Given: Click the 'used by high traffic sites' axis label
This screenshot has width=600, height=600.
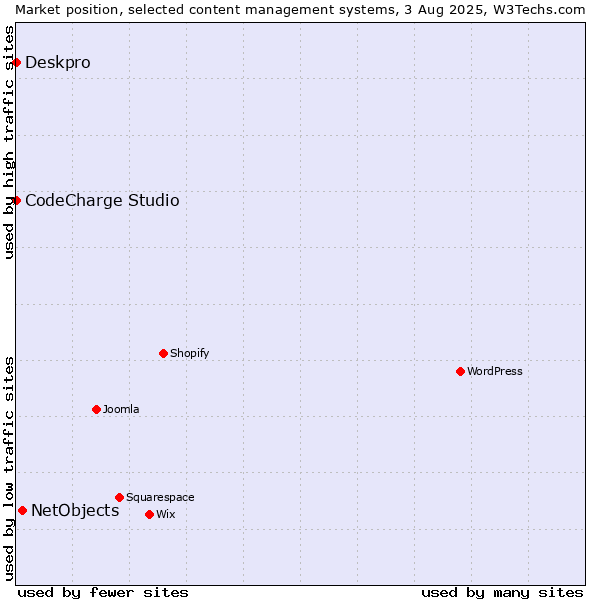Looking at the screenshot, I should [9, 142].
